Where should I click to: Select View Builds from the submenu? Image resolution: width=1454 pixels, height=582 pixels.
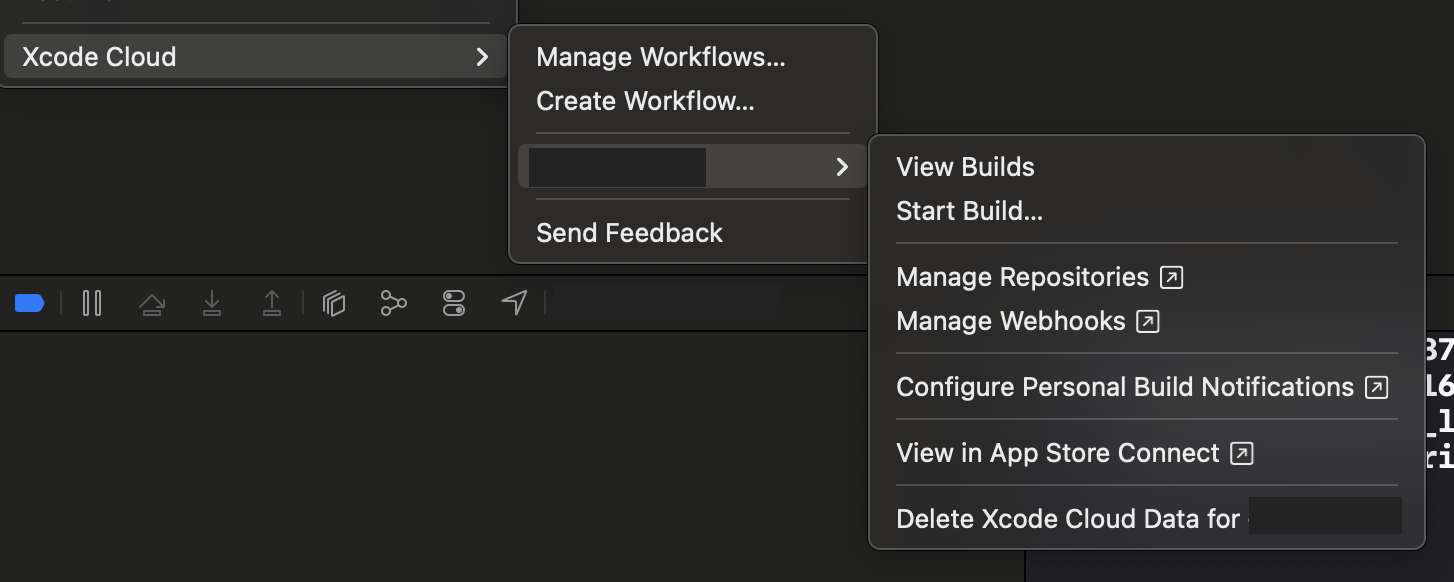tap(965, 167)
